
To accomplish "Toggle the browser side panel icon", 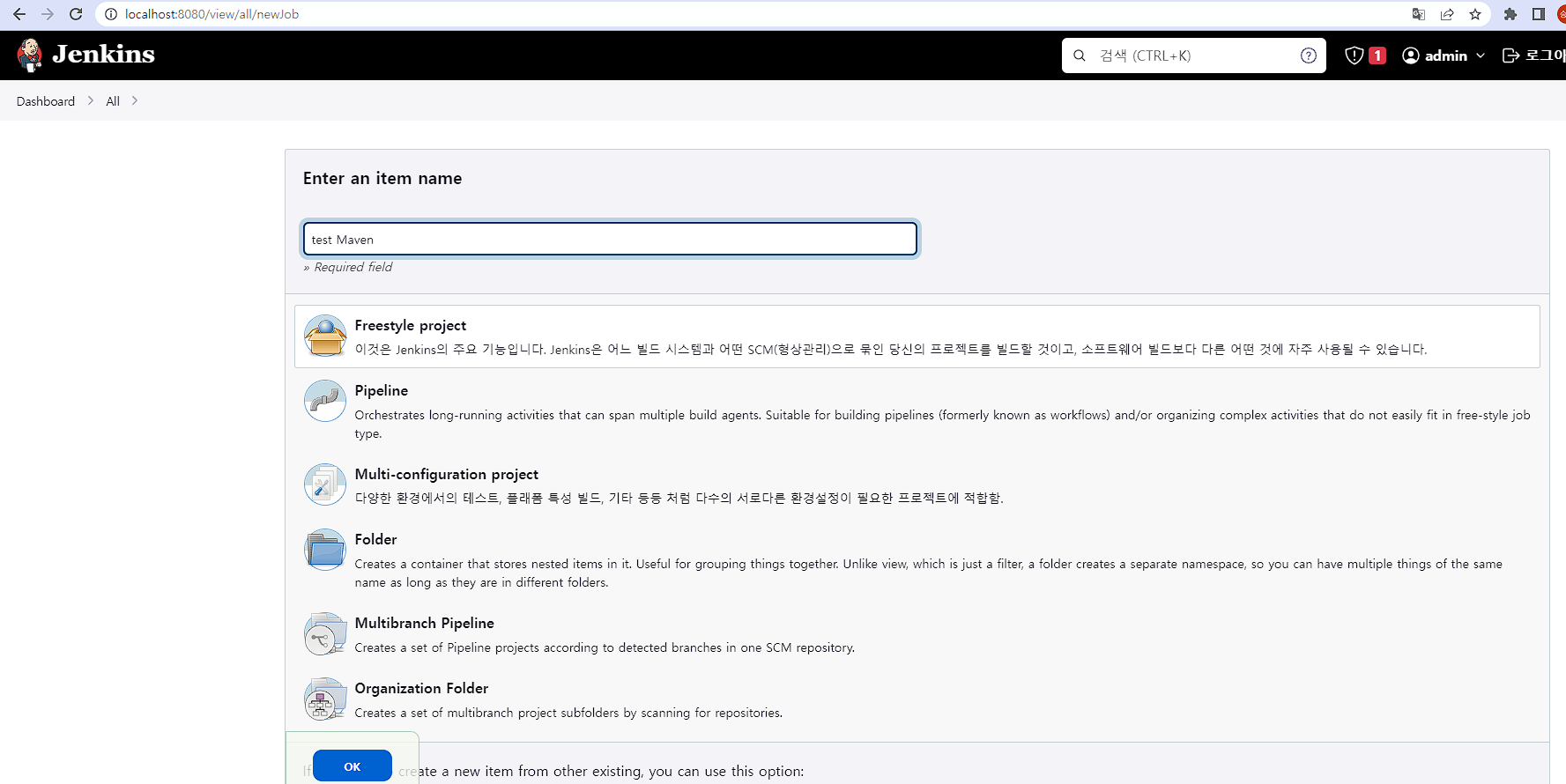I will (x=1539, y=14).
